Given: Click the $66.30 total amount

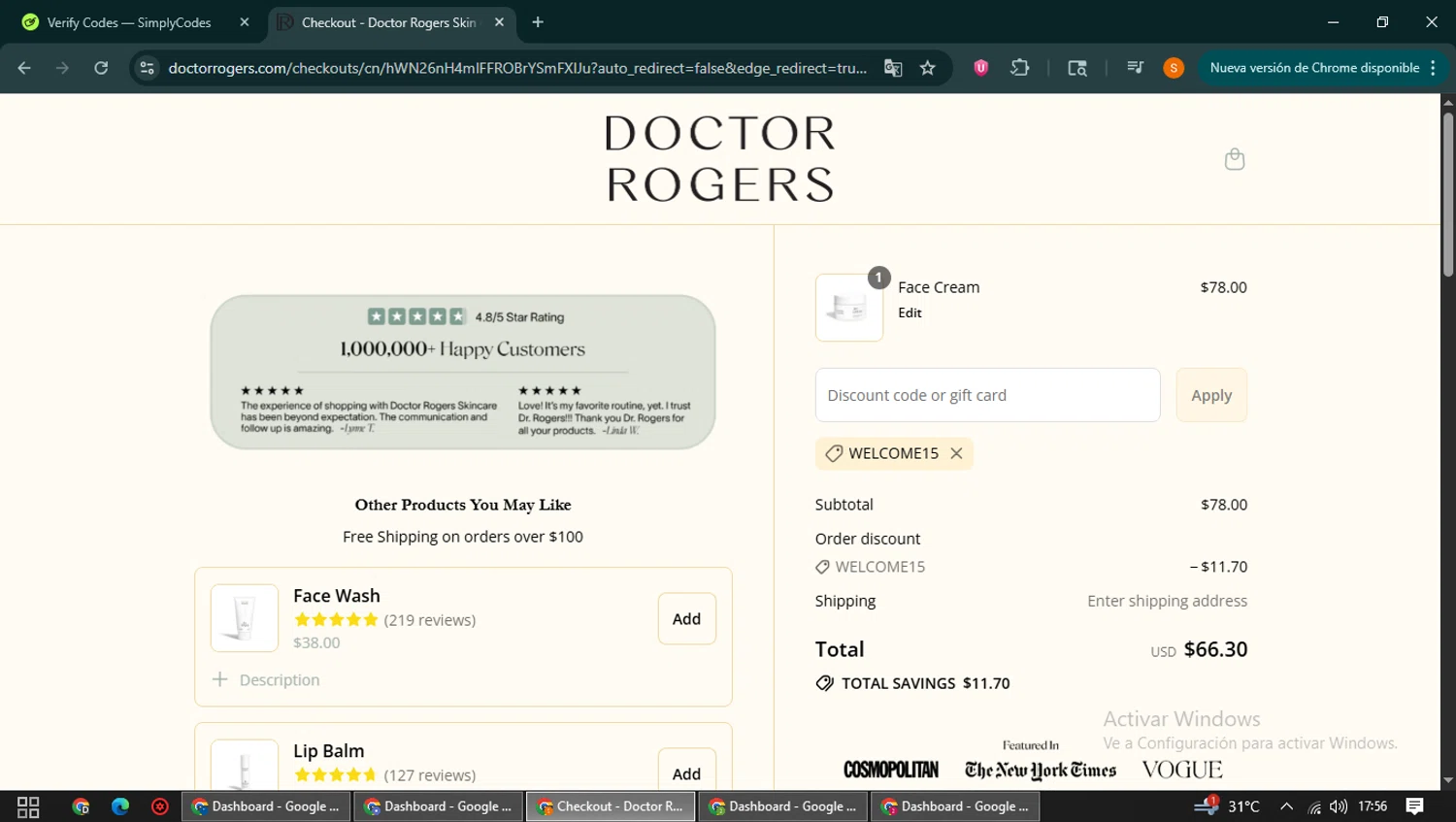Looking at the screenshot, I should pos(1215,649).
